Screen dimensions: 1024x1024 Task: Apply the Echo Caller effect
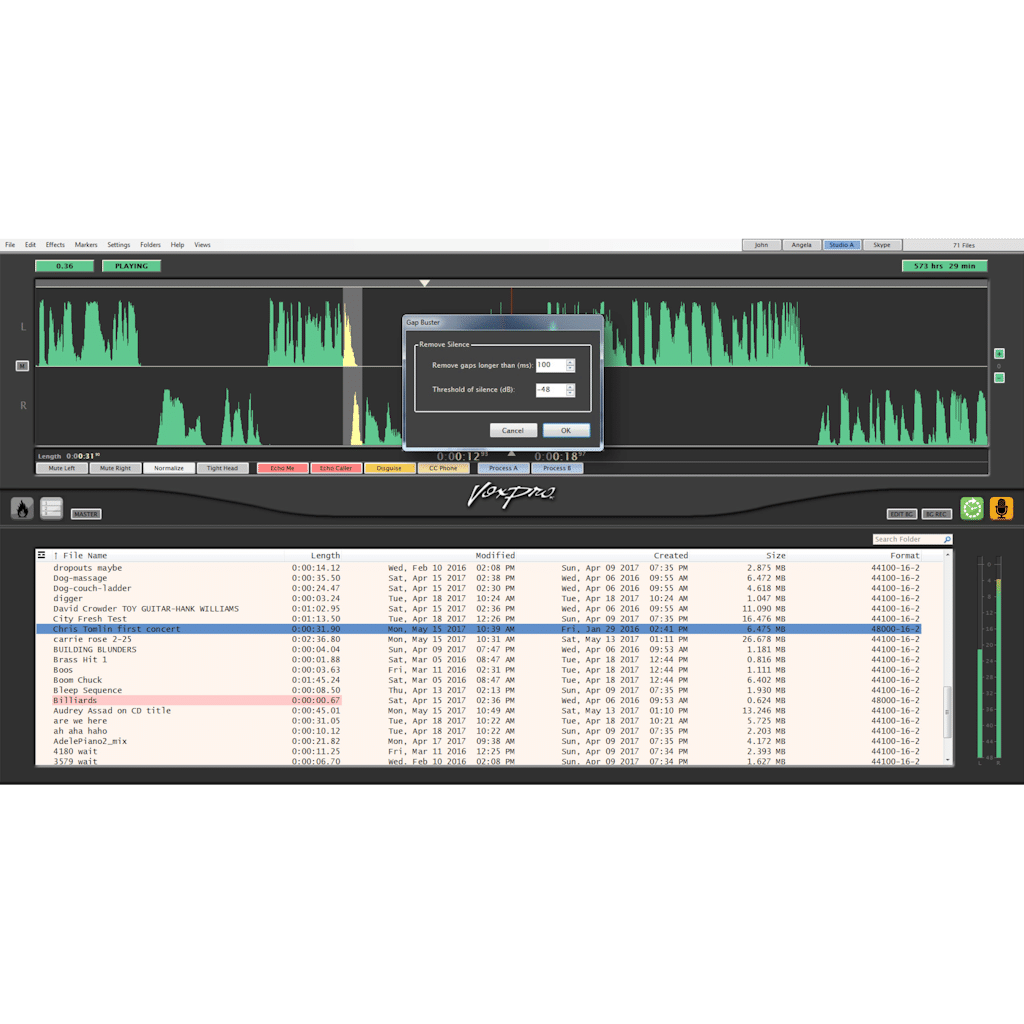coord(336,468)
